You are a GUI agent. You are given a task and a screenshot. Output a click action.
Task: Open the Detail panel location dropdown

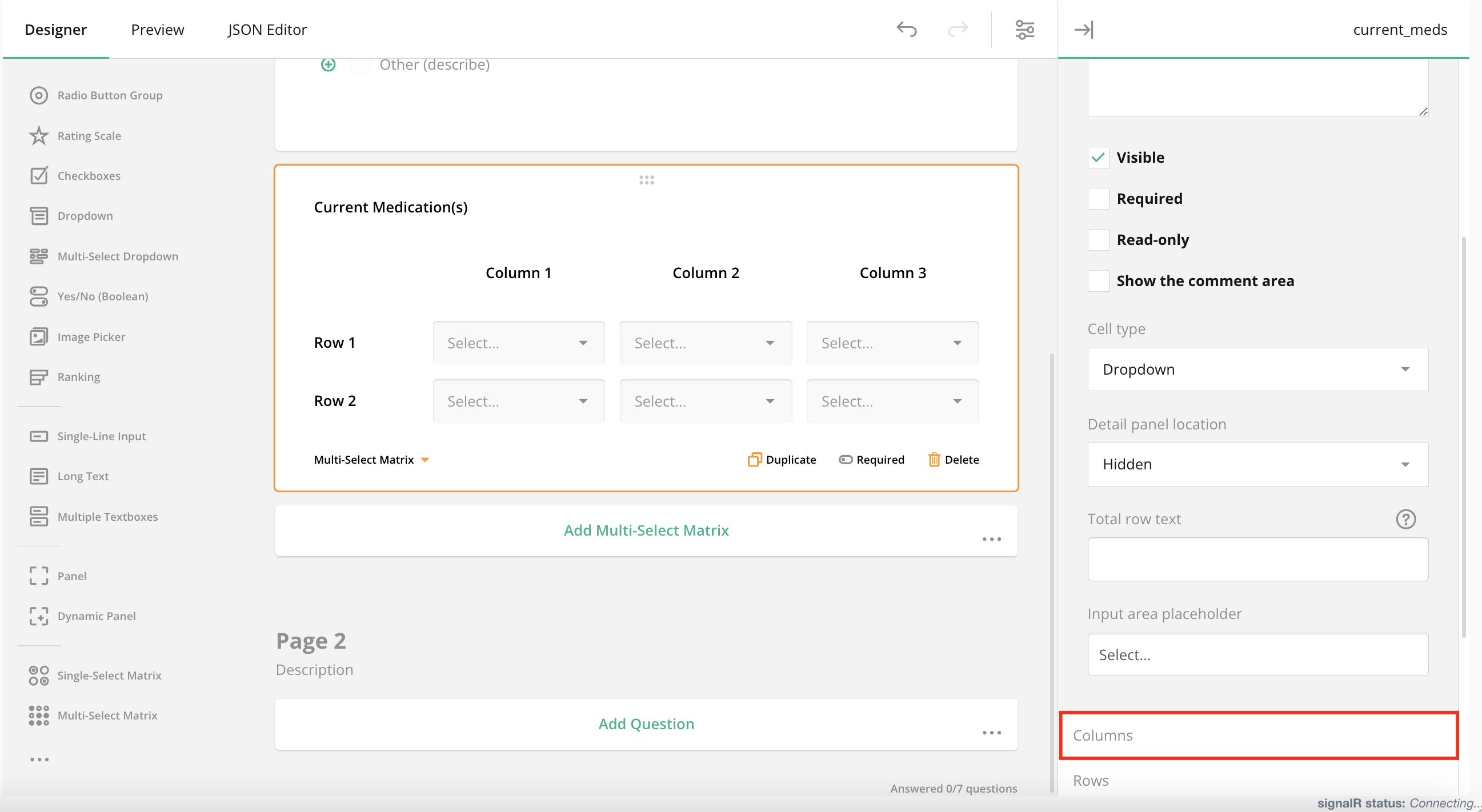pyautogui.click(x=1257, y=464)
